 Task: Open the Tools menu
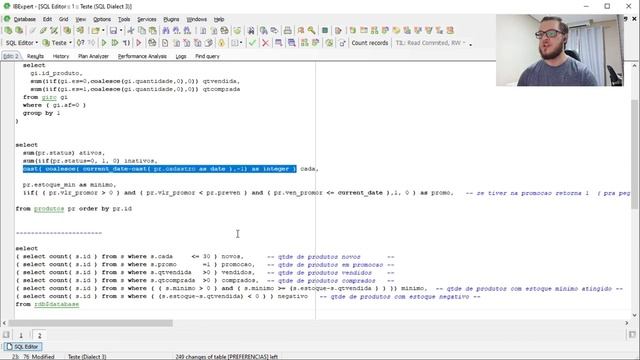[x=124, y=19]
